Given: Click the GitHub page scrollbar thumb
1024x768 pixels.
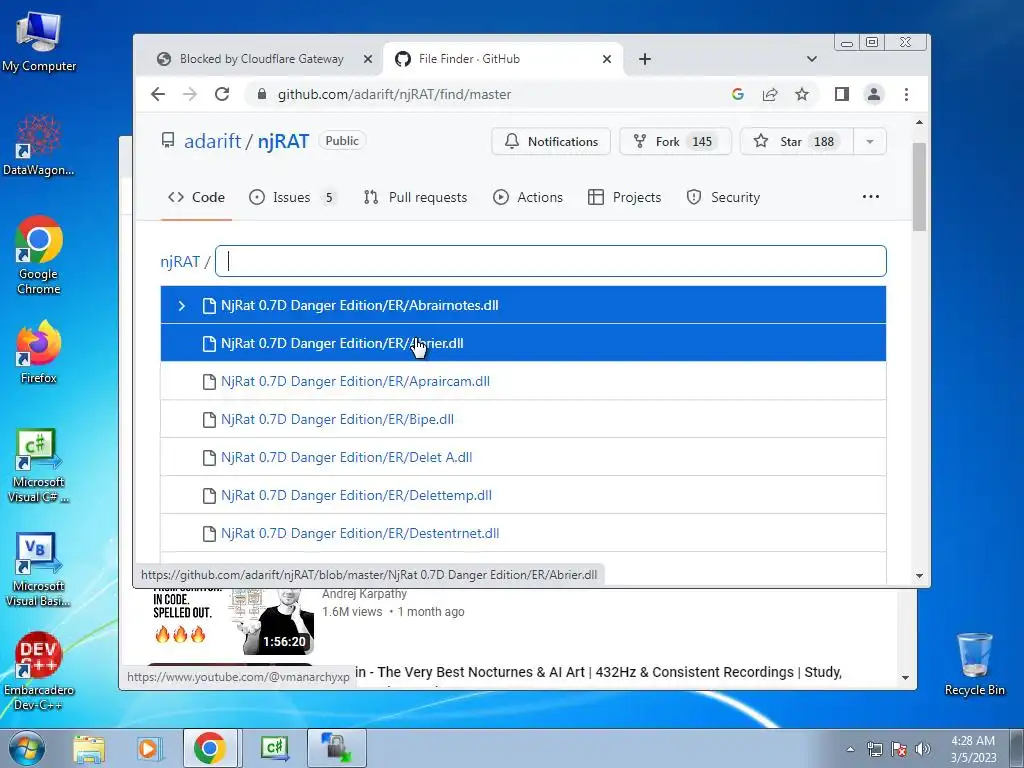Looking at the screenshot, I should pos(920,187).
